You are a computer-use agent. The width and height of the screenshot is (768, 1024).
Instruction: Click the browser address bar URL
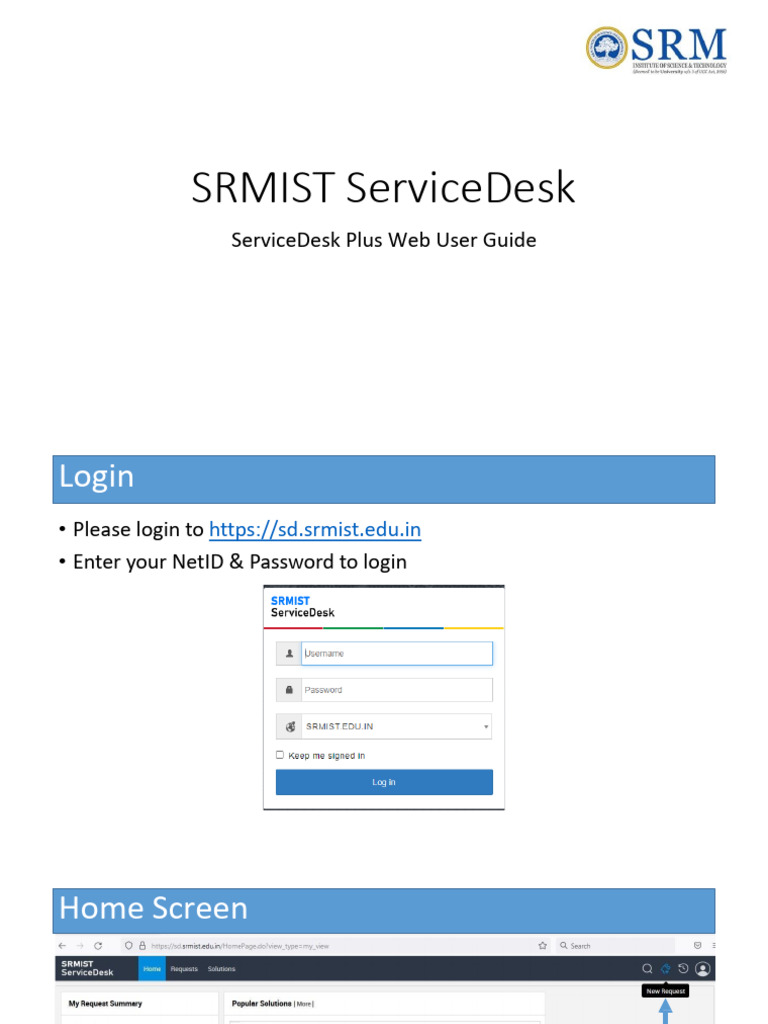240,946
